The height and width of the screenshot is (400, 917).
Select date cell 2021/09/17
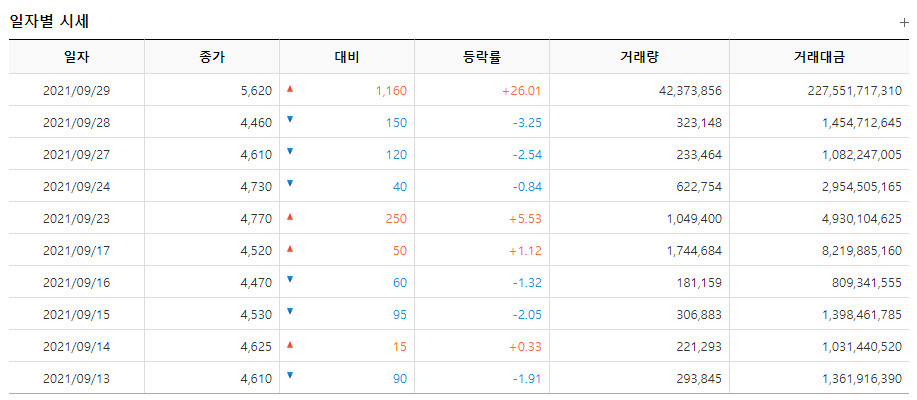[x=77, y=251]
